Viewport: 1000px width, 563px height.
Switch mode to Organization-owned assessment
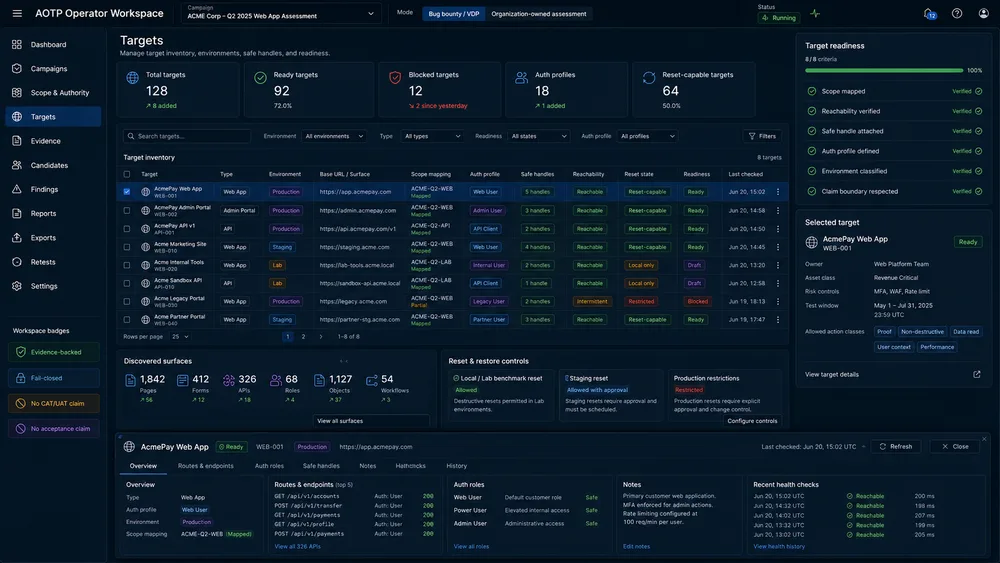tap(538, 14)
